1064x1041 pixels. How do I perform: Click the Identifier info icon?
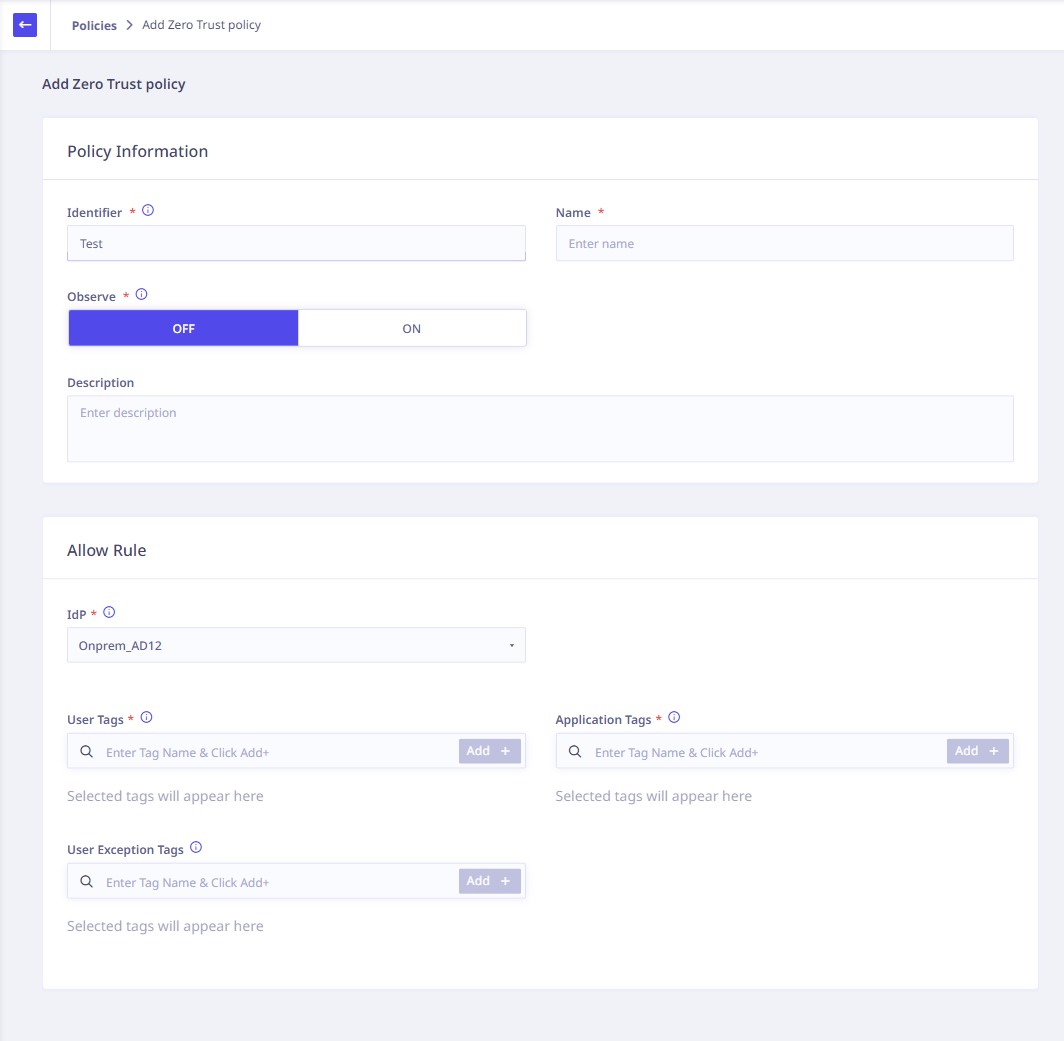coord(148,210)
